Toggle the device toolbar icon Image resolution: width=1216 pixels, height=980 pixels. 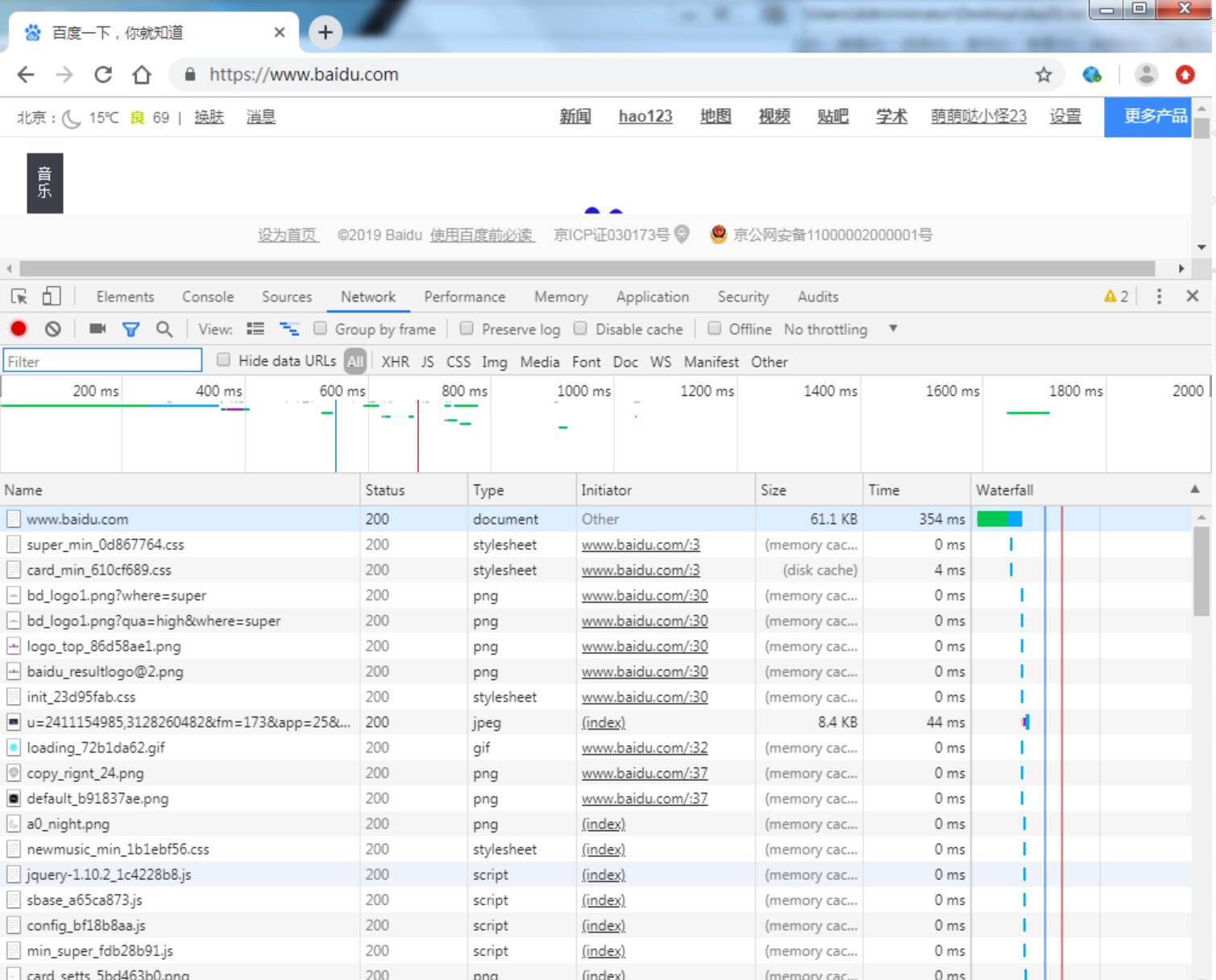[52, 297]
